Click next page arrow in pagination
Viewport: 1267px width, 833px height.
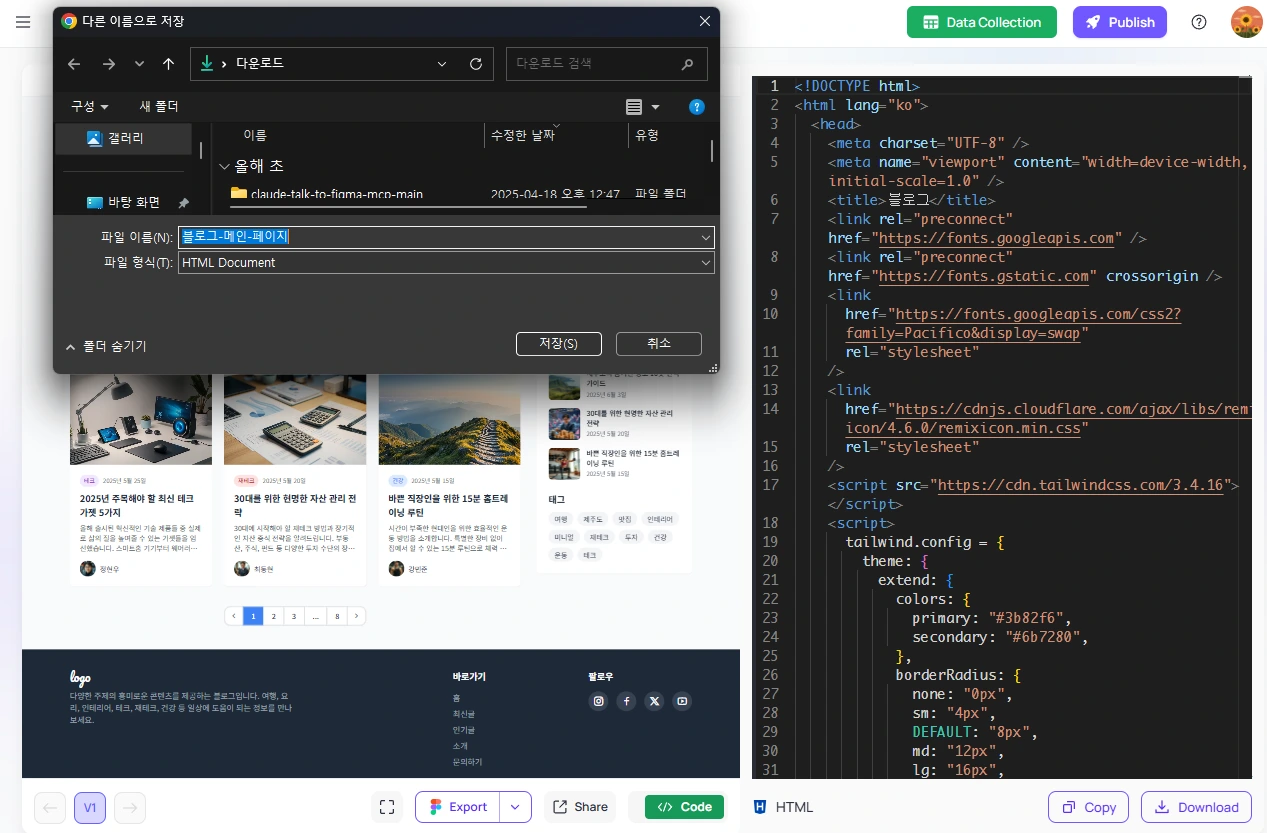[x=357, y=616]
